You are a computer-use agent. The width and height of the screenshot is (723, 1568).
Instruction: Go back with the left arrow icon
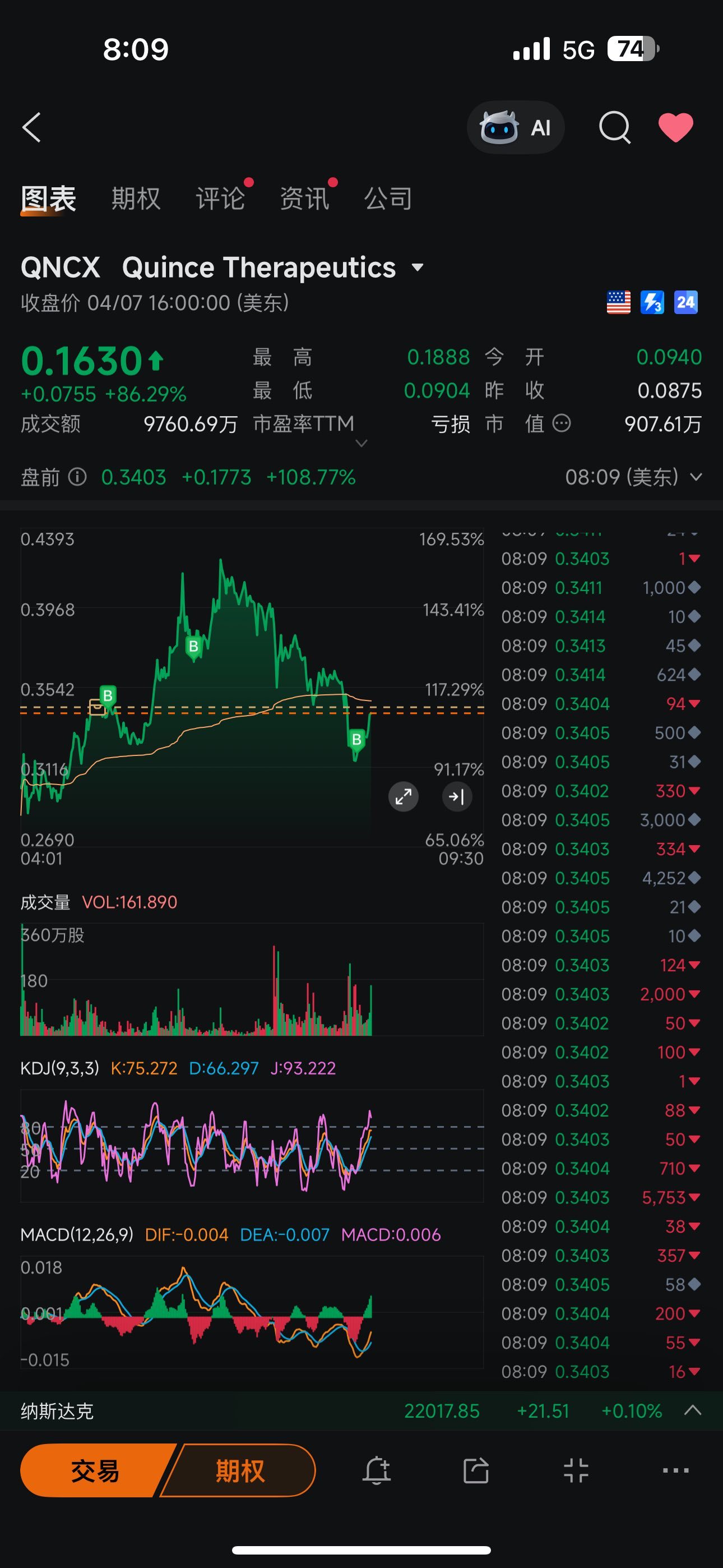[x=31, y=127]
